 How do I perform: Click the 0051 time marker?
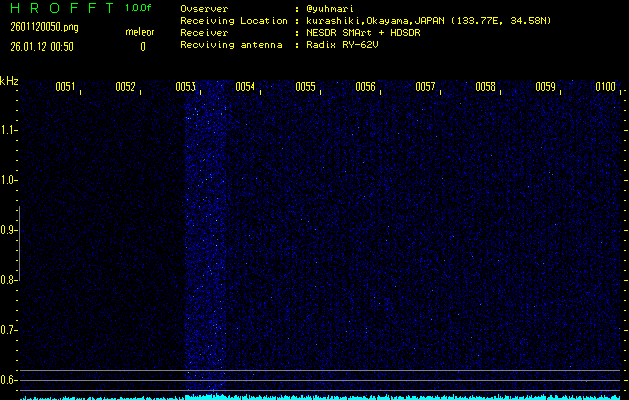65,87
